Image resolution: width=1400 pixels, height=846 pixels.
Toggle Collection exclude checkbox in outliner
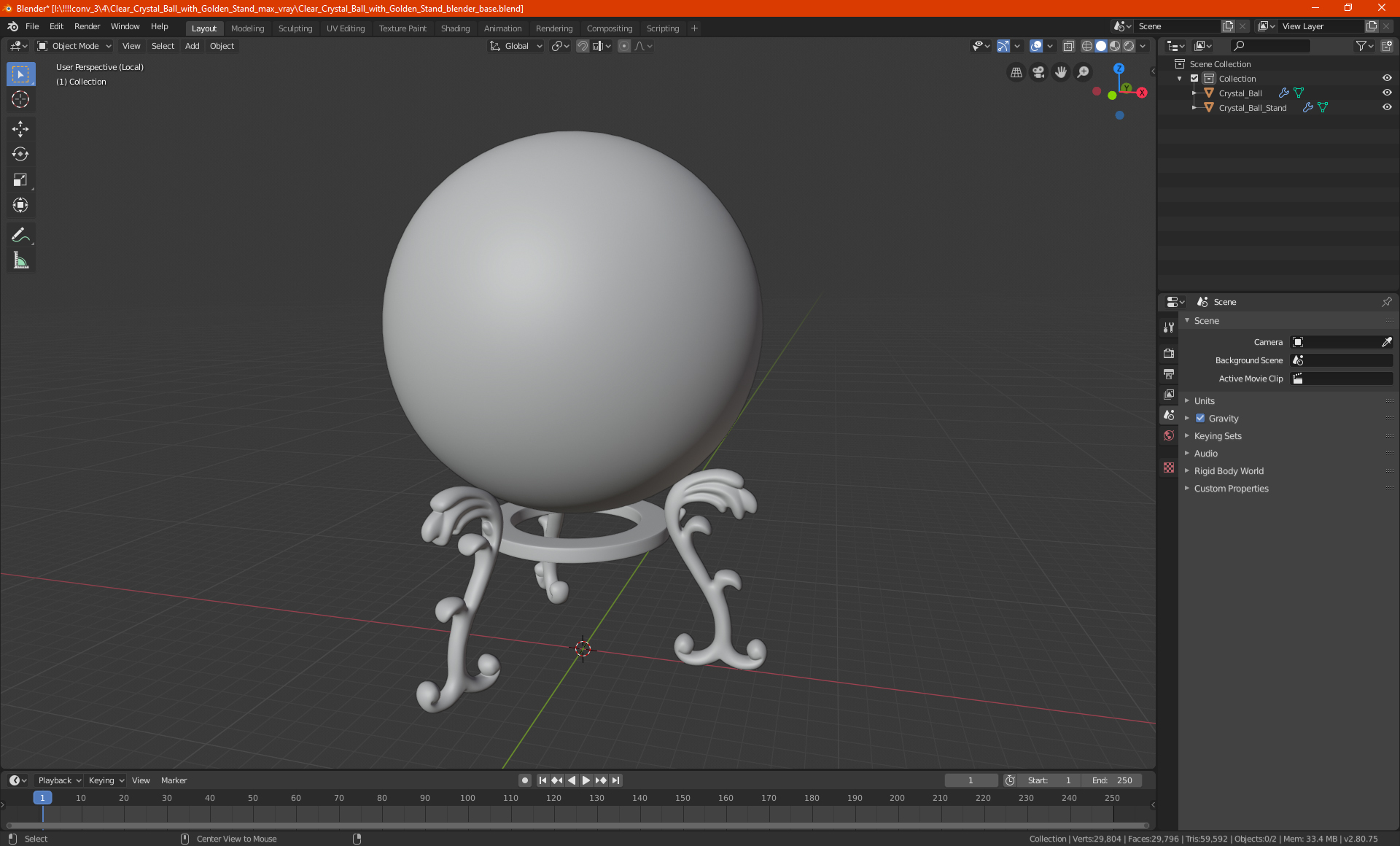coord(1194,79)
